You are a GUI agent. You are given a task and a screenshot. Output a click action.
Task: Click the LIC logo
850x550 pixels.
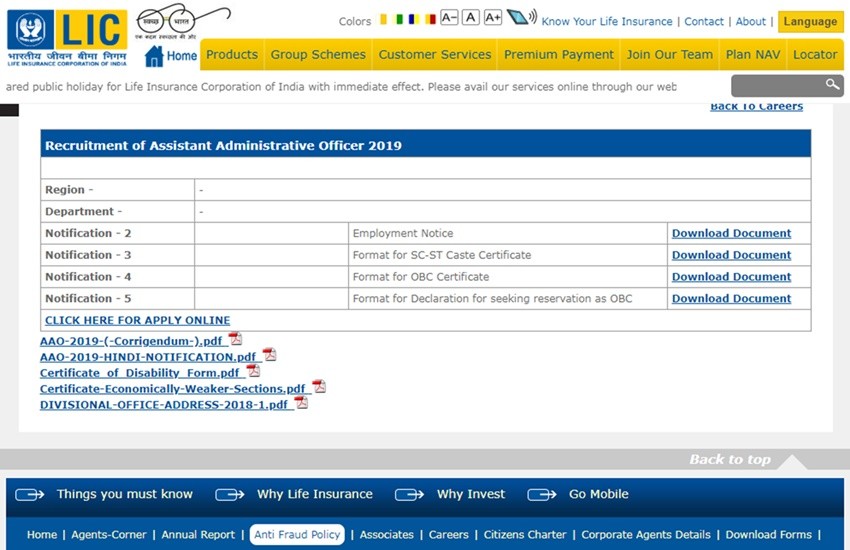[66, 38]
